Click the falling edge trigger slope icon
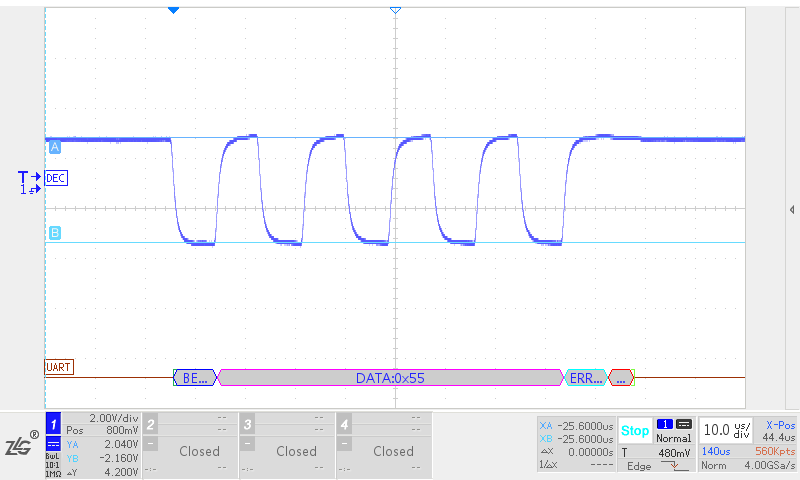 click(x=679, y=466)
